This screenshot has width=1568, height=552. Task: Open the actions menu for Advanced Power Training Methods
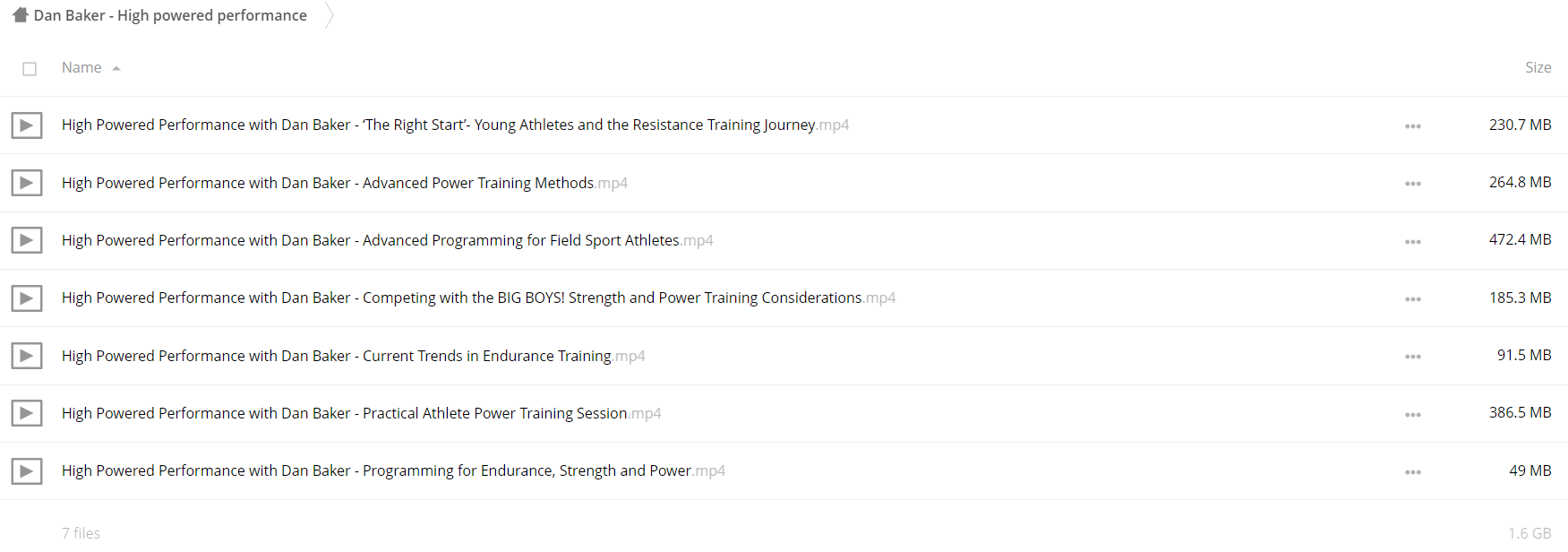[1413, 184]
